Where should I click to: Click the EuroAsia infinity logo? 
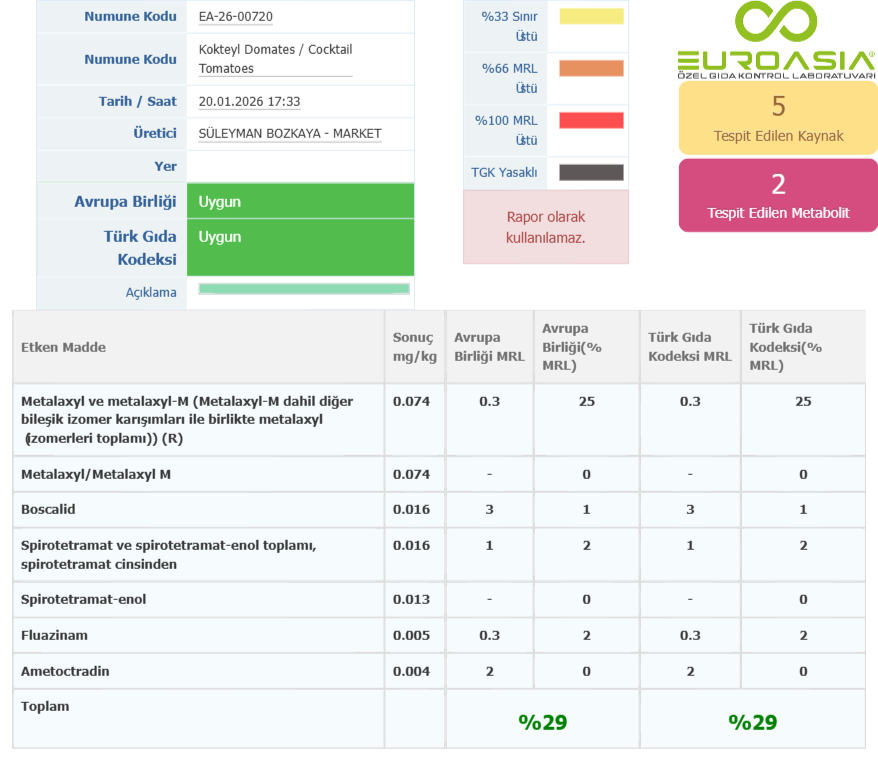776,24
